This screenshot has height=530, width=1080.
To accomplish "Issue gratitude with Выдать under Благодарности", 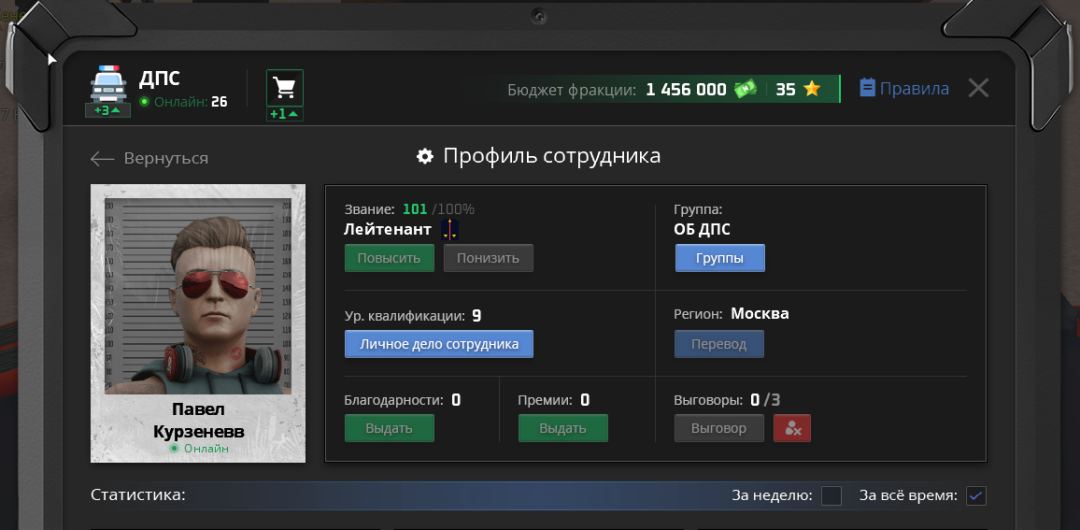I will click(389, 428).
